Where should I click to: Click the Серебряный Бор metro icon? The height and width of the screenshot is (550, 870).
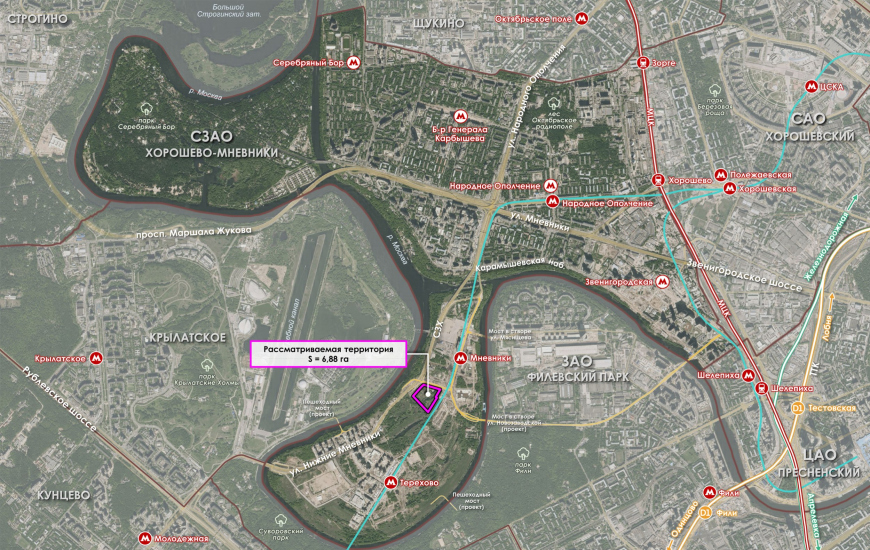click(353, 63)
